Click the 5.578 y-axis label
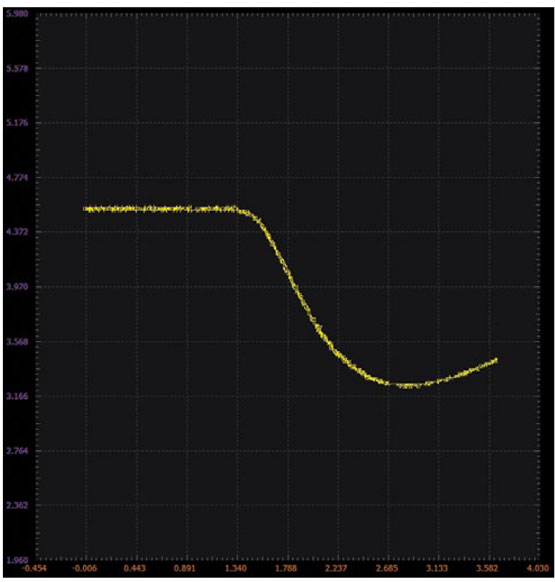Viewport: 555px width, 582px height. coord(17,69)
